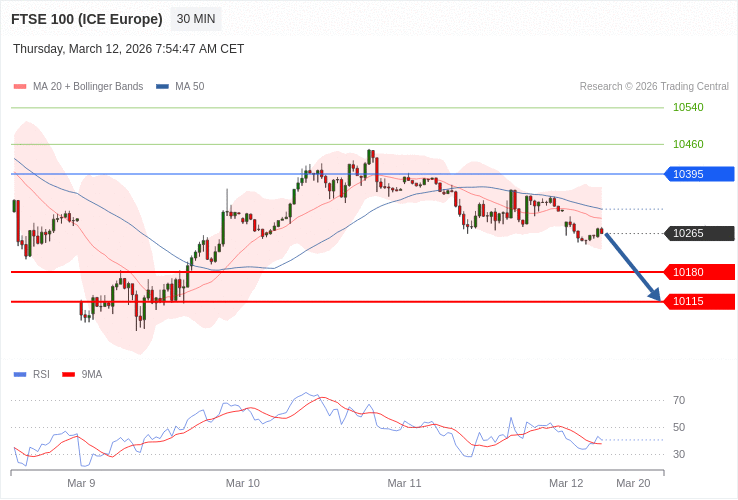Click the 30 MIN timeframe badge
This screenshot has width=738, height=500.
(x=196, y=19)
